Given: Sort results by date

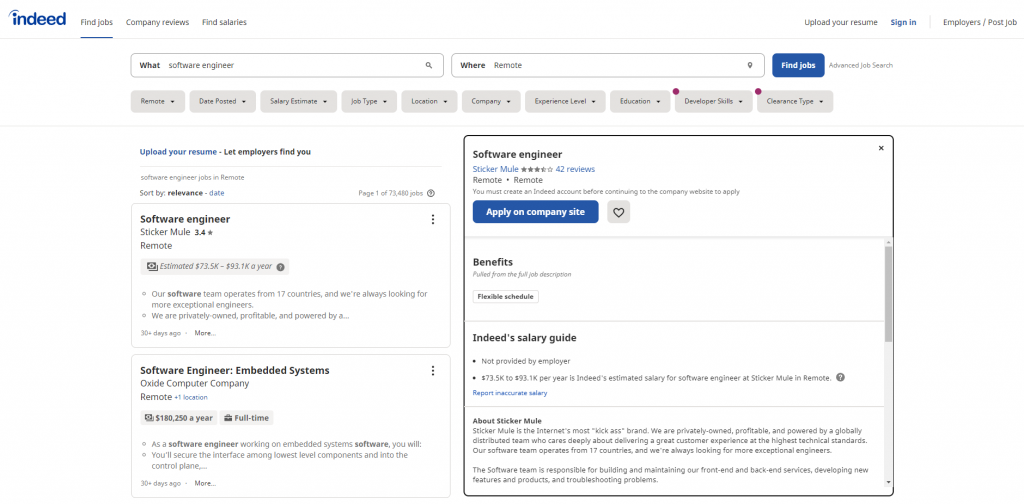Looking at the screenshot, I should pyautogui.click(x=217, y=193).
